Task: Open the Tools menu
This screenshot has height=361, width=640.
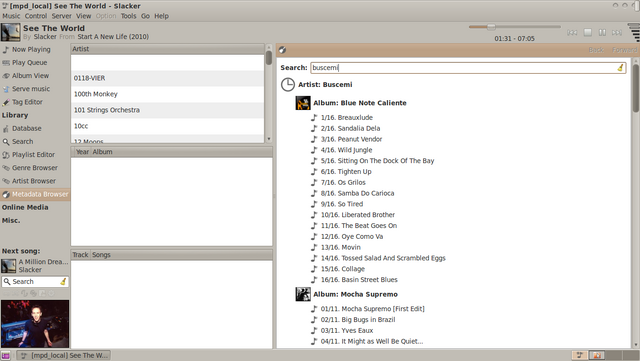Action: [128, 16]
